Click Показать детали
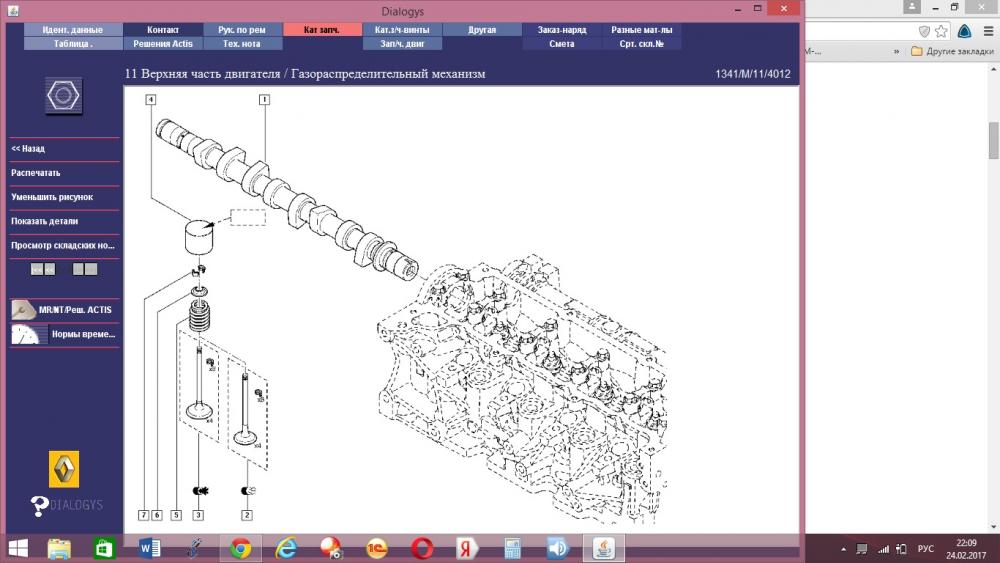1000x563 pixels. coord(45,221)
